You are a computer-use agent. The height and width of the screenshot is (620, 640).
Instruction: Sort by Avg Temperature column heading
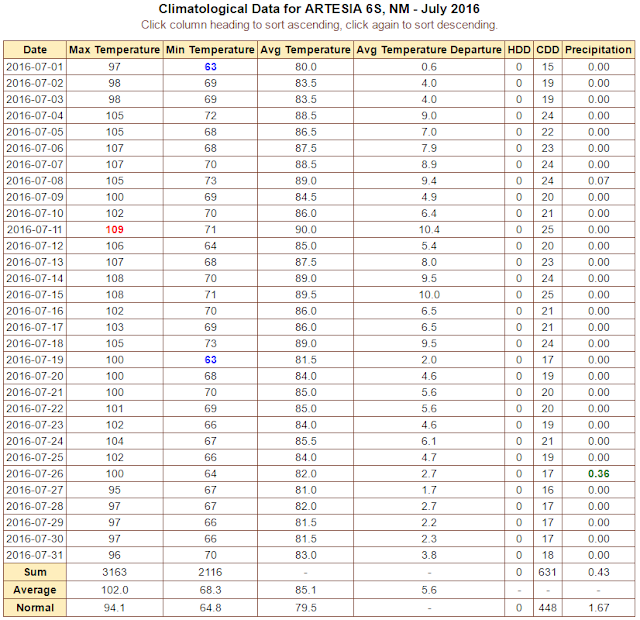(305, 50)
